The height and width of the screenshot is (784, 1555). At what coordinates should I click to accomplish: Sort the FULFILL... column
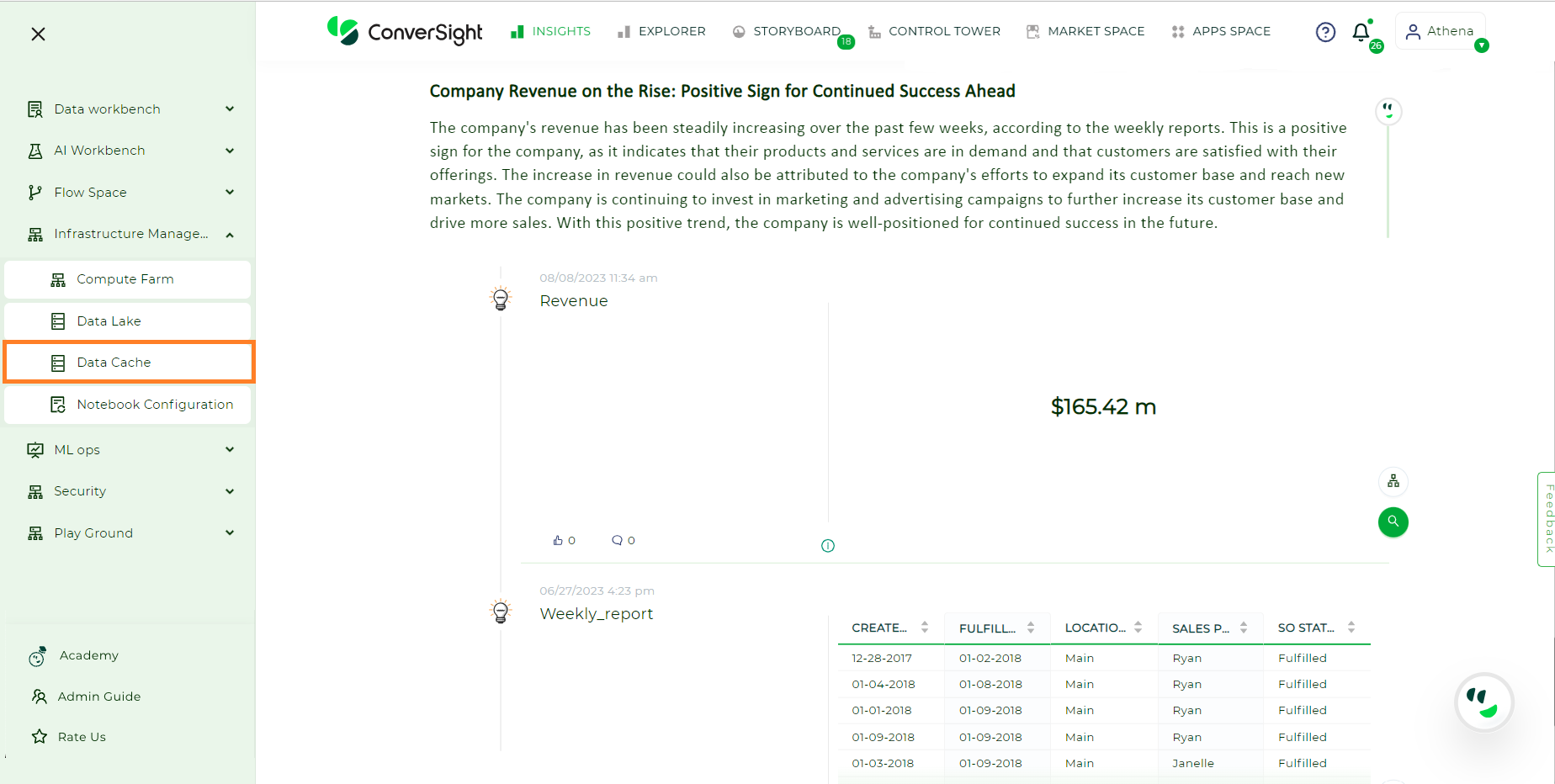1031,628
